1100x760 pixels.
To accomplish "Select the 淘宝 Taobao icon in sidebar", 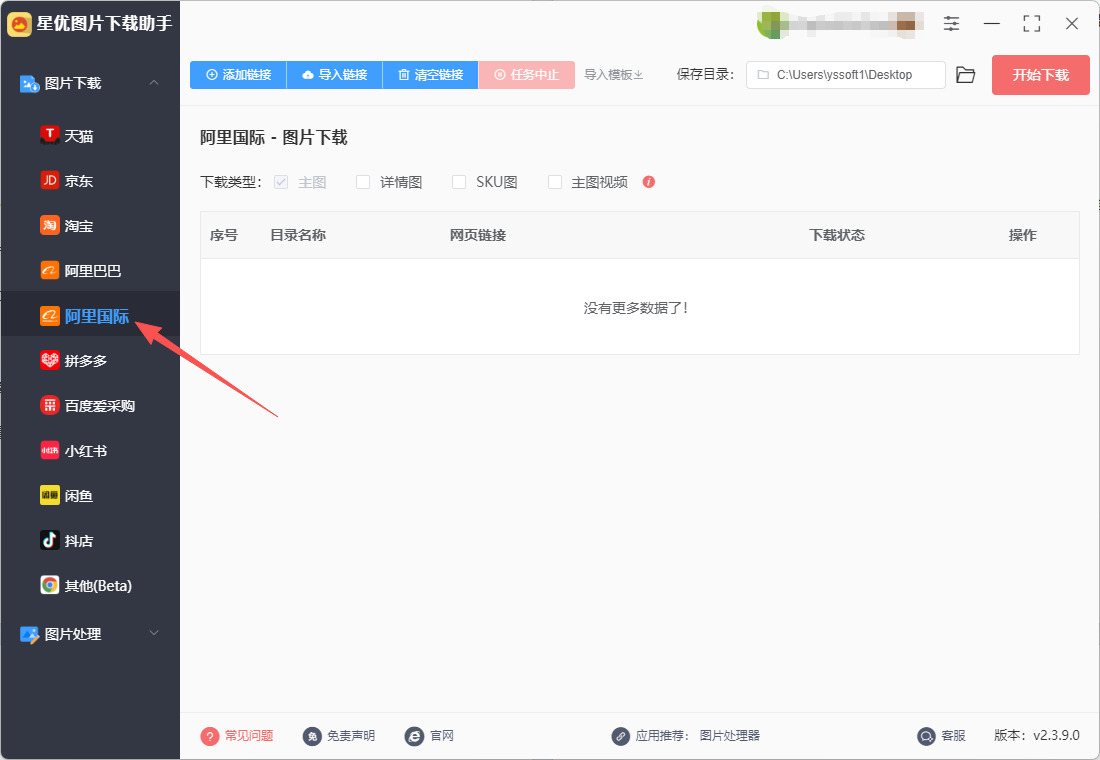I will click(x=50, y=225).
